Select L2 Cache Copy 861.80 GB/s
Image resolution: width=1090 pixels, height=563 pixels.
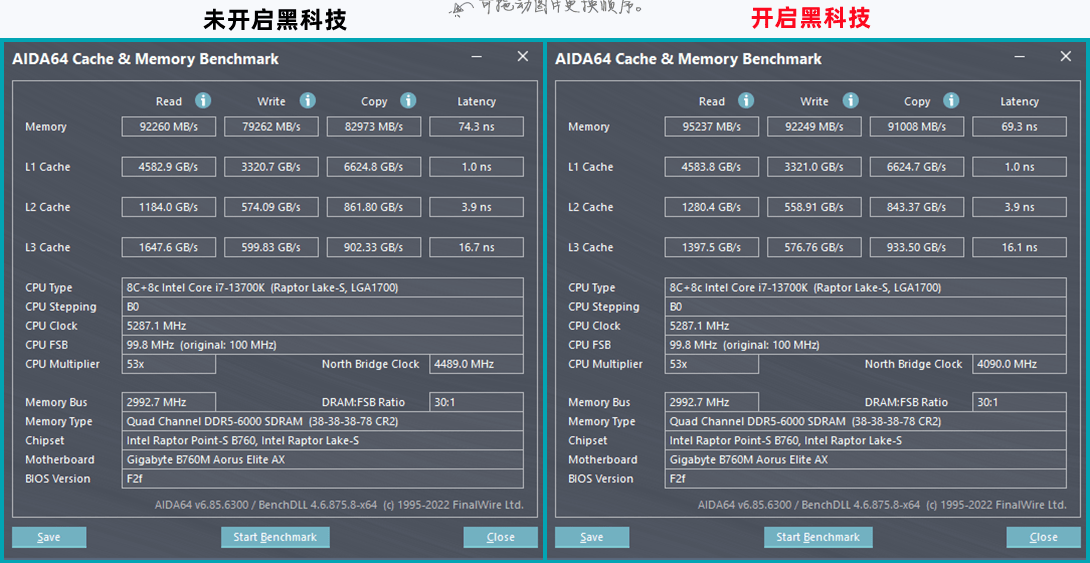coord(374,207)
